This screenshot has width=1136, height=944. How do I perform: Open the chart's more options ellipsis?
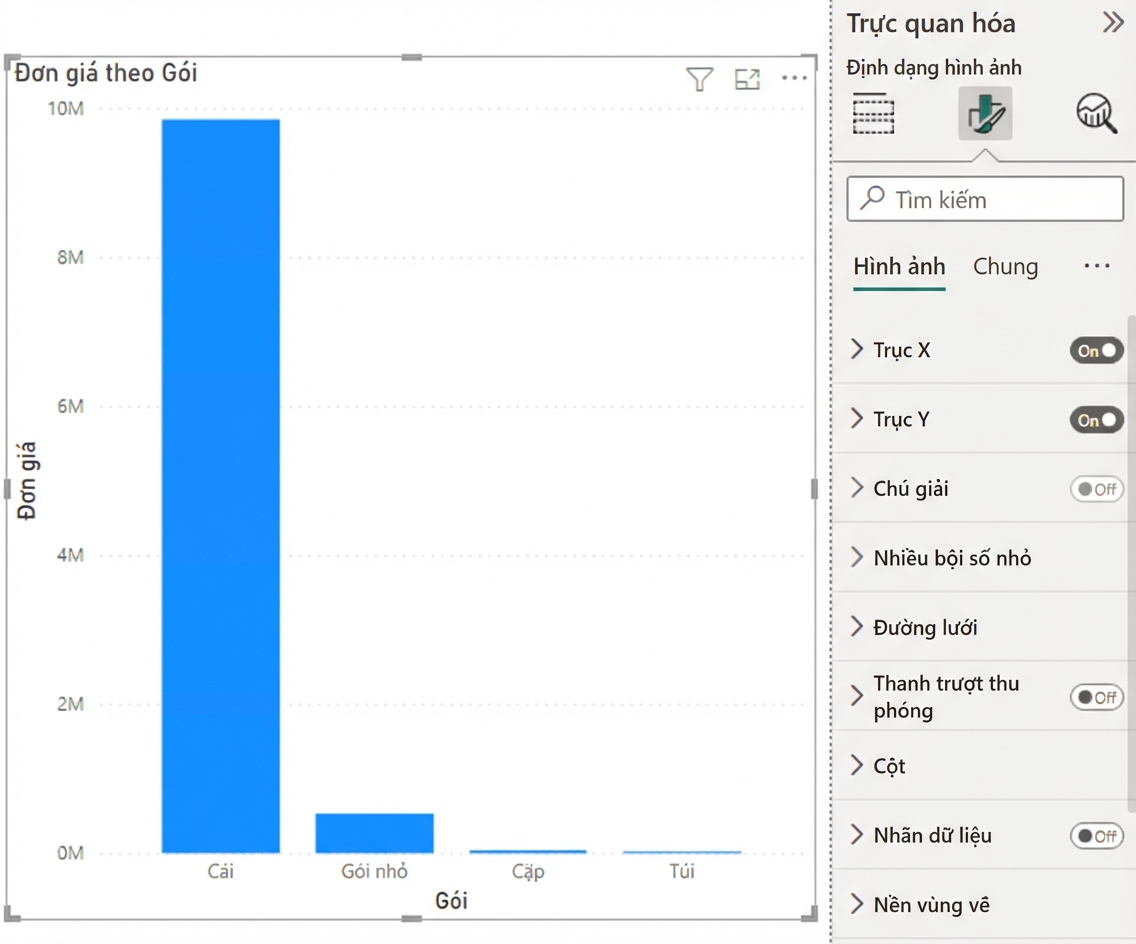[794, 78]
